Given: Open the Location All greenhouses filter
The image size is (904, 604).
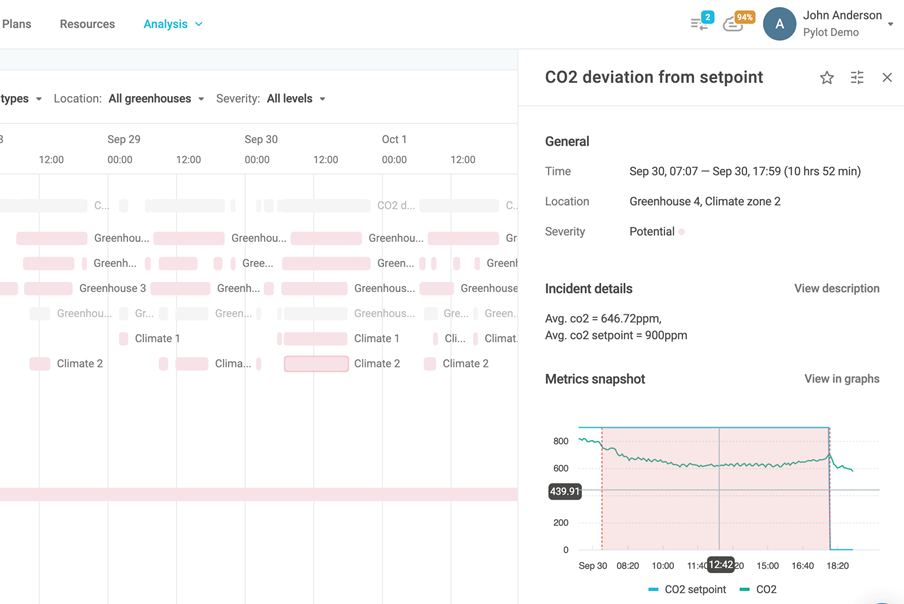Looking at the screenshot, I should [156, 99].
